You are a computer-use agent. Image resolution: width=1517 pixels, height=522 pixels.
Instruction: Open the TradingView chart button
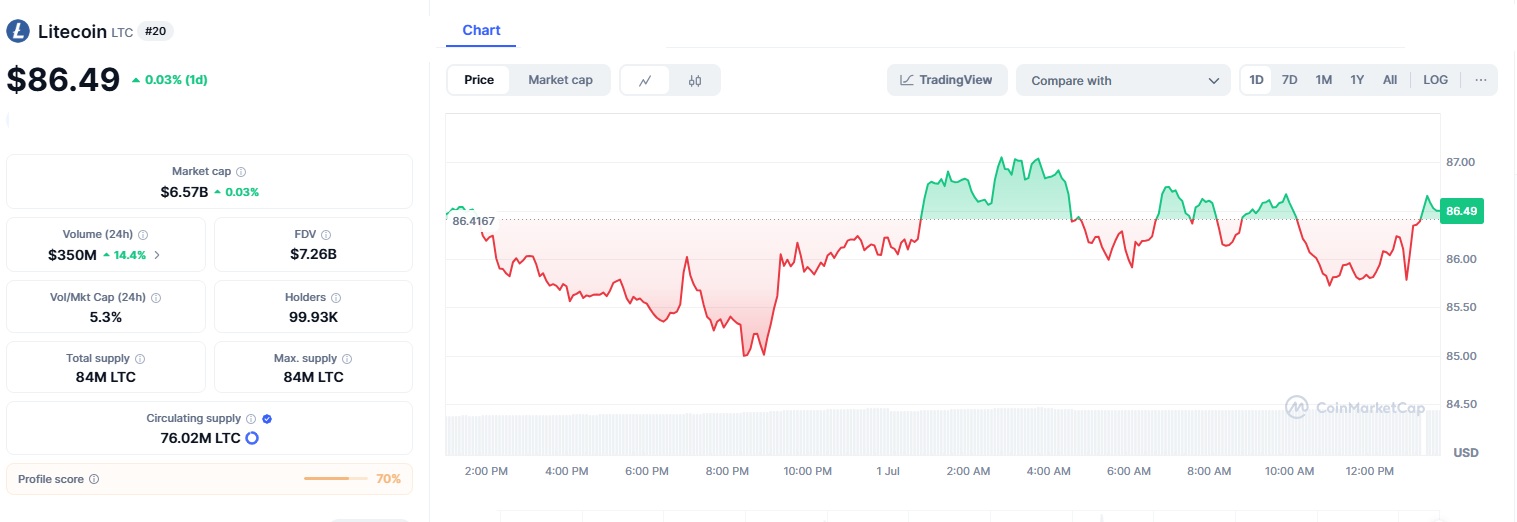[946, 80]
